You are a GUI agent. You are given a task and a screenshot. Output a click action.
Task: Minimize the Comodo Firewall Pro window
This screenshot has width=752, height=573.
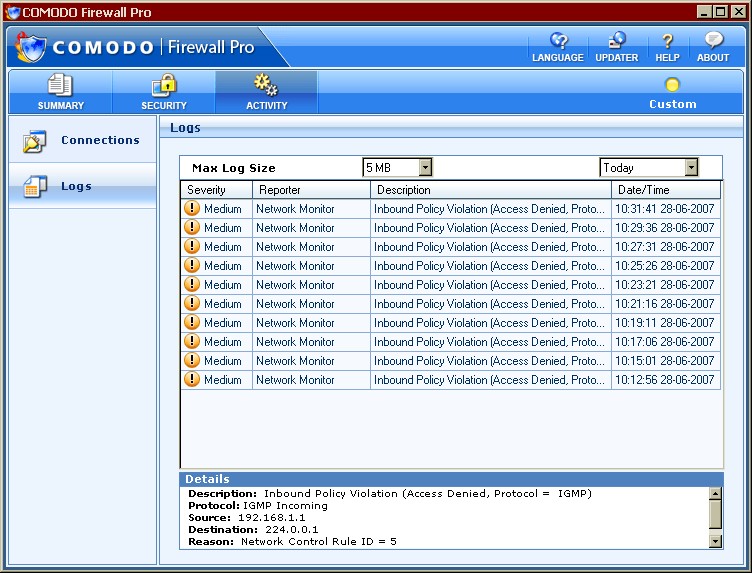tap(704, 12)
